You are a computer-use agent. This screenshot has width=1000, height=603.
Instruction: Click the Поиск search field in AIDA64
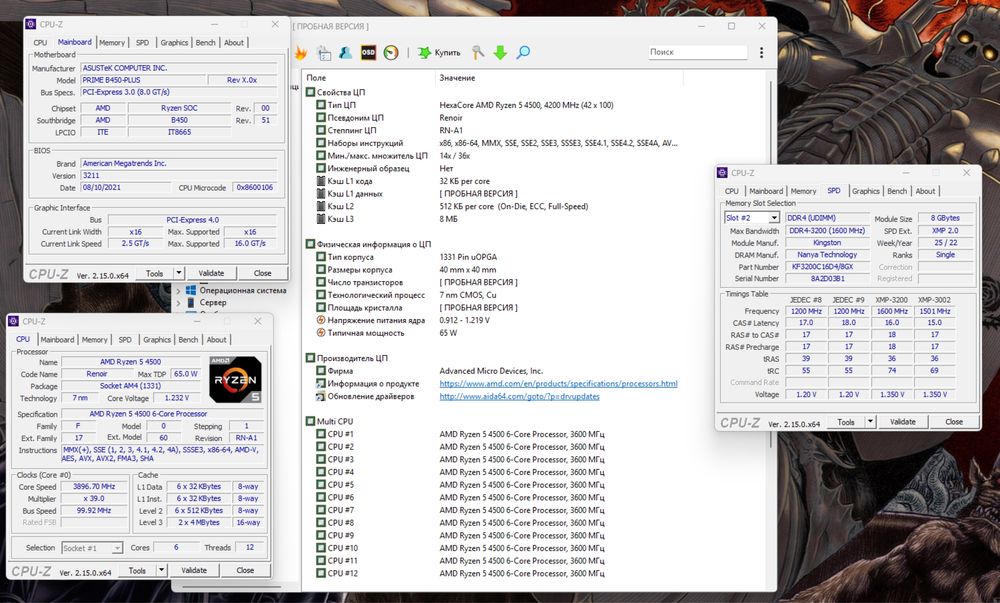(x=697, y=52)
